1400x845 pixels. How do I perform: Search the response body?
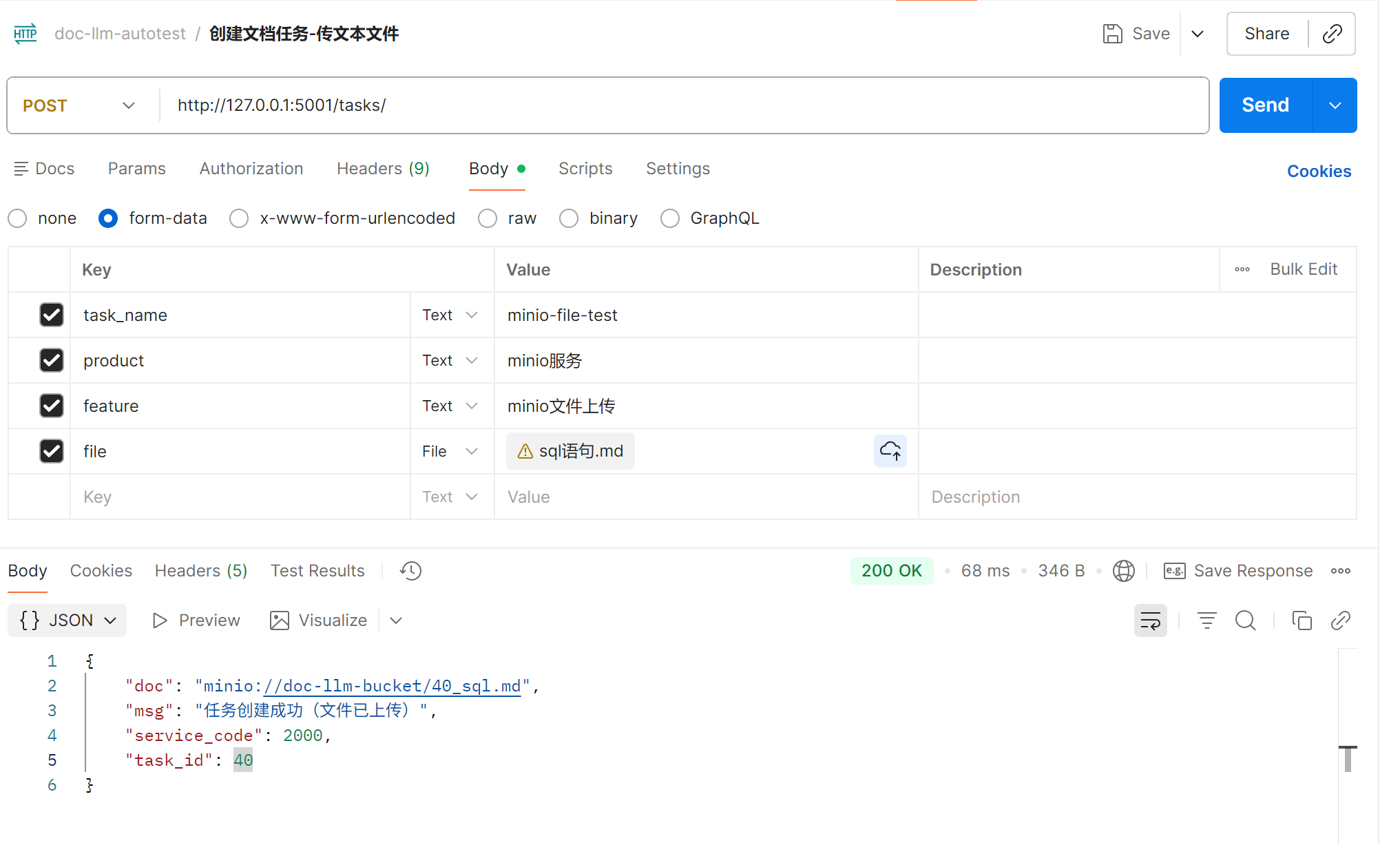pos(1245,620)
